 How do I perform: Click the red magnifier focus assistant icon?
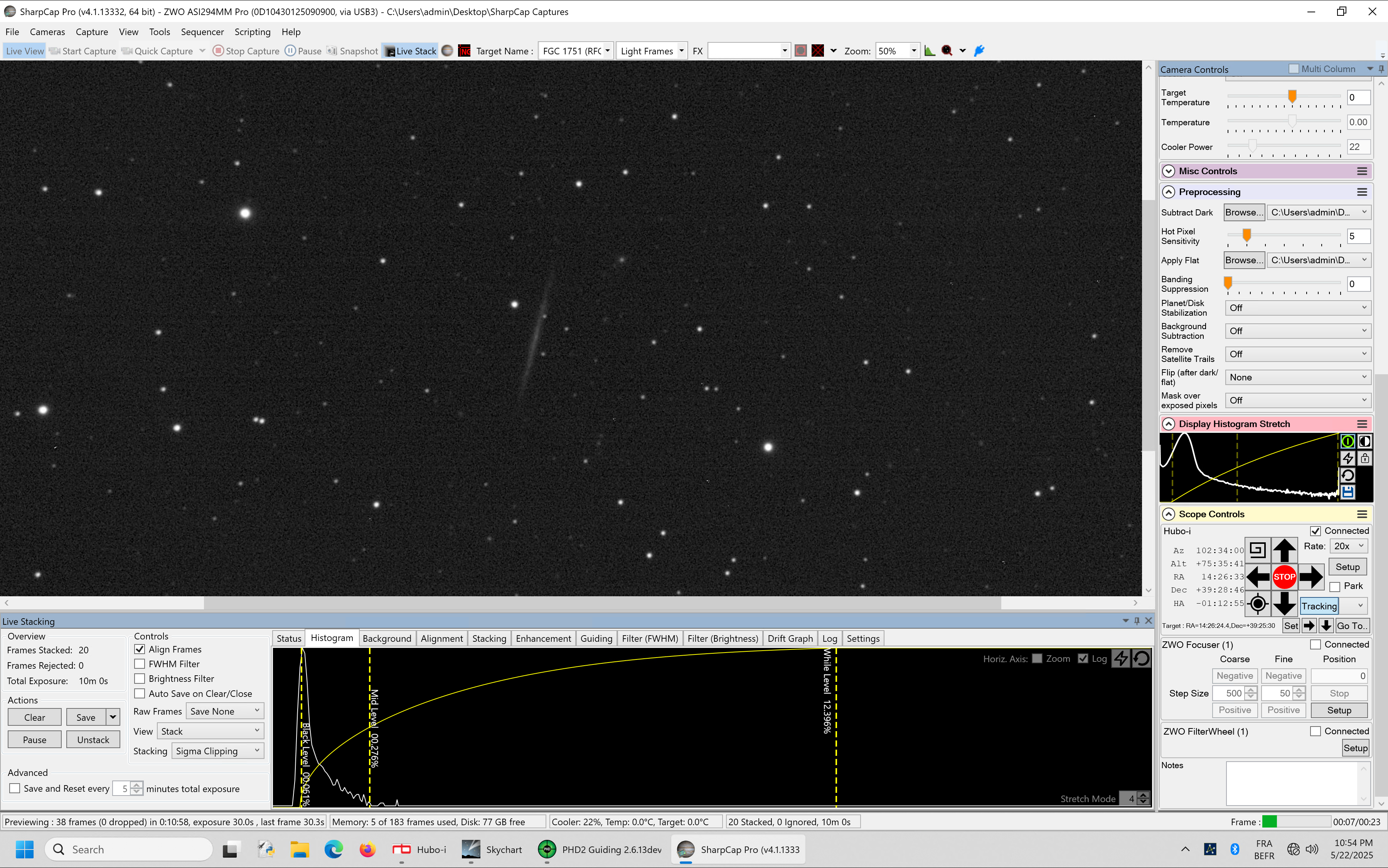947,50
